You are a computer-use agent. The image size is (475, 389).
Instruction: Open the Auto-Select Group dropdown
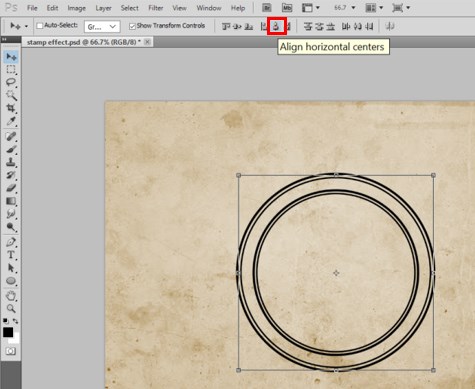click(102, 27)
